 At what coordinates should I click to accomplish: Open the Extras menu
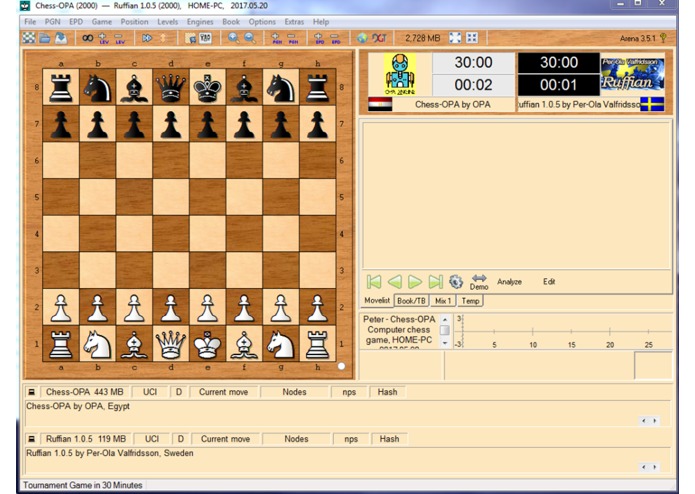pos(294,22)
